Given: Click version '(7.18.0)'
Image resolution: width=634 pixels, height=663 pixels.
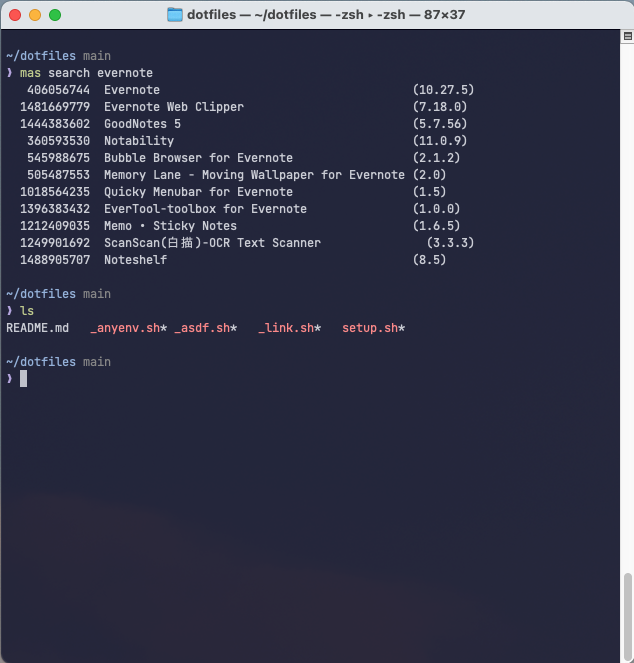Looking at the screenshot, I should 440,107.
